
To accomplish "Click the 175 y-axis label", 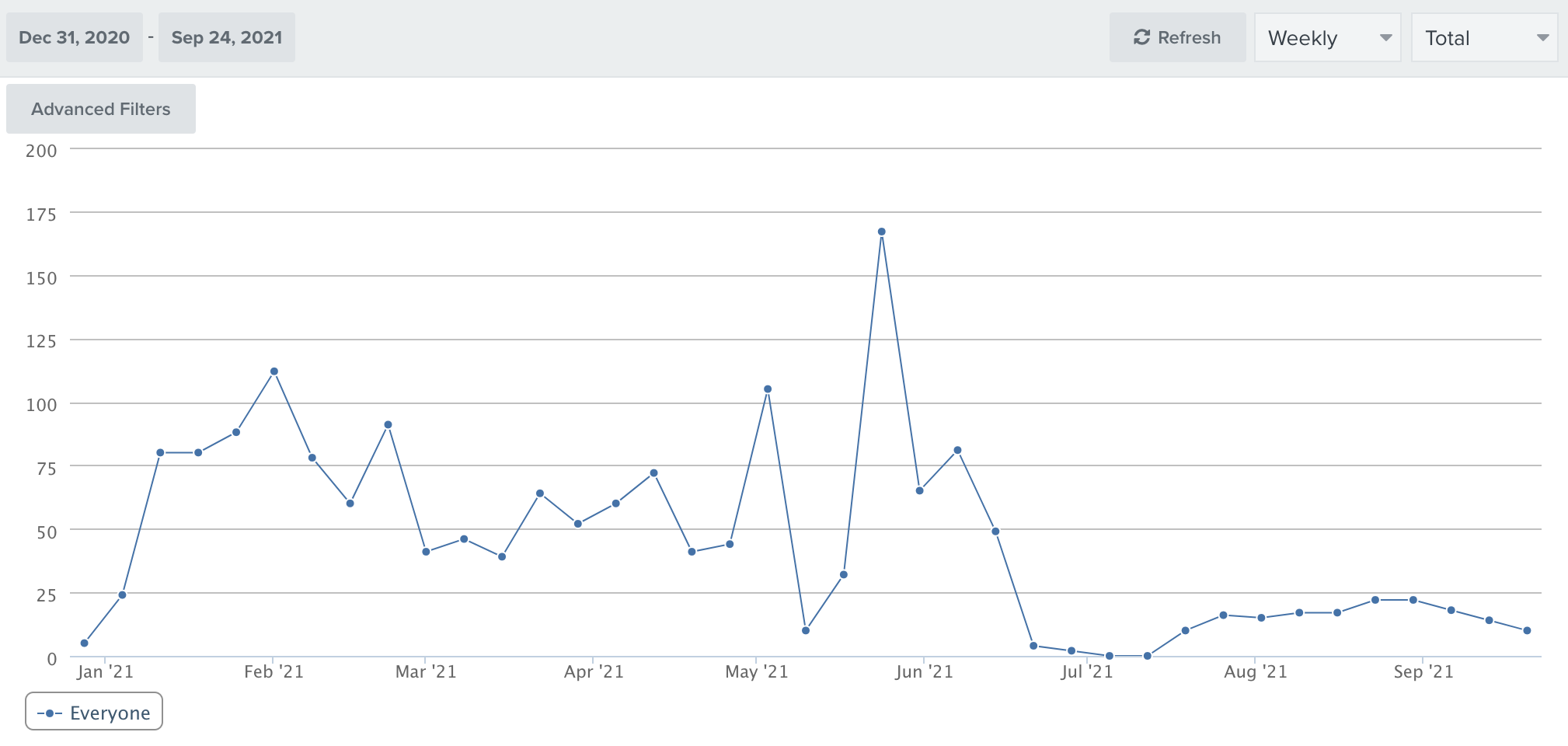I will [41, 214].
